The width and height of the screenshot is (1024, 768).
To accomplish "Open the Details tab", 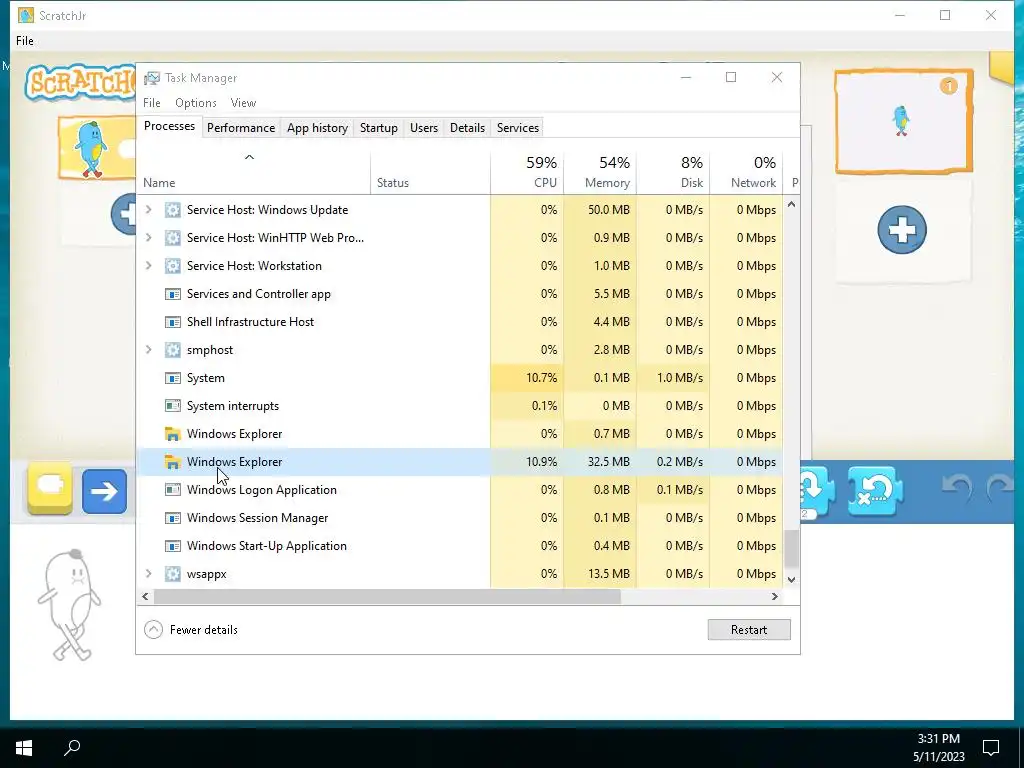I will [x=468, y=128].
